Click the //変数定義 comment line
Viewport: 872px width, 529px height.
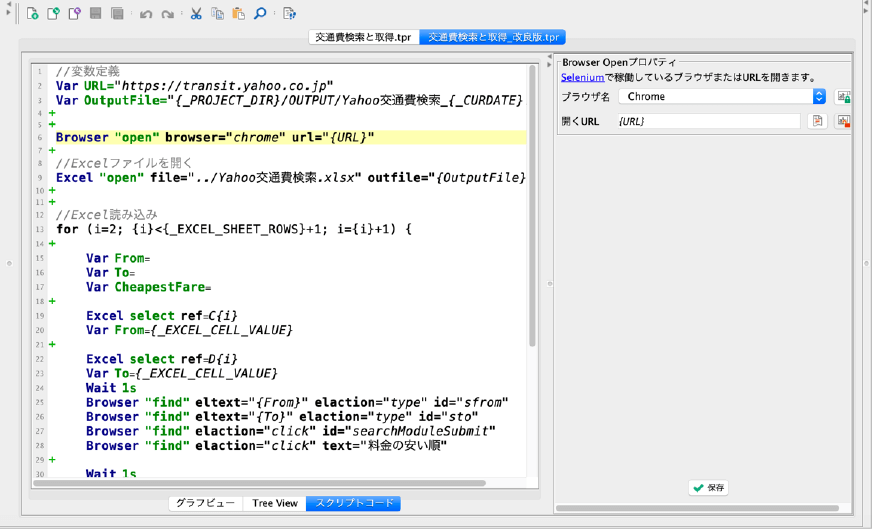pyautogui.click(x=88, y=71)
